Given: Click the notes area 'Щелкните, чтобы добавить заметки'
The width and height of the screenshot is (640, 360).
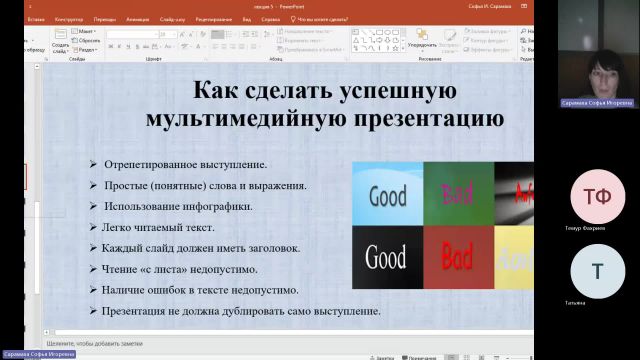Looking at the screenshot, I should [x=94, y=344].
